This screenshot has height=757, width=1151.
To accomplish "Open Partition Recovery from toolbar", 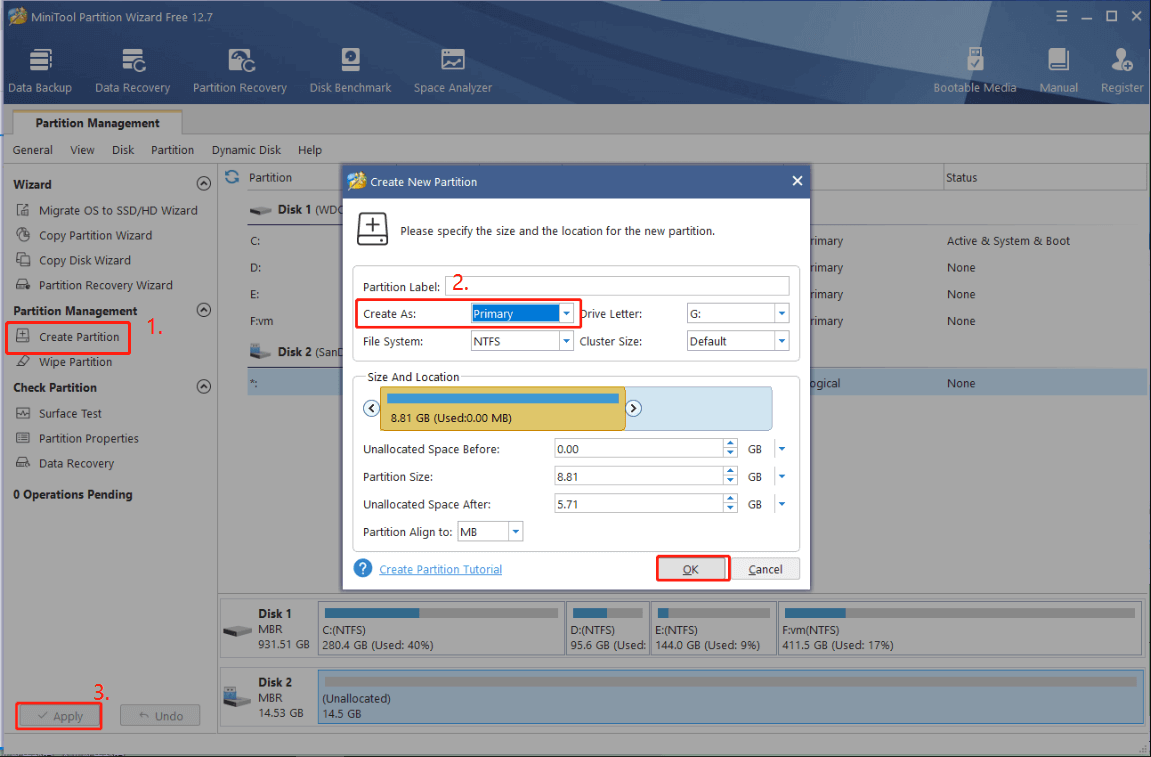I will 239,70.
